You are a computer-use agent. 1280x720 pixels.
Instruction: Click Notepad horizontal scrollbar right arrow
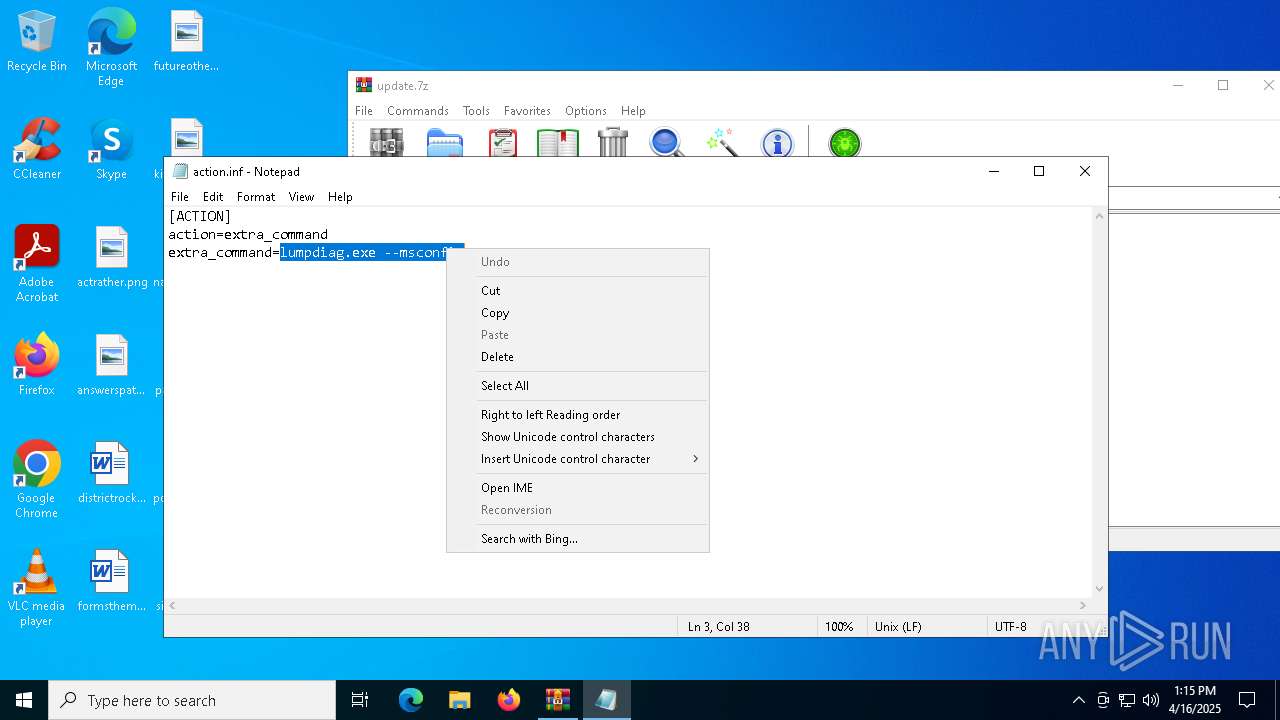click(x=1083, y=605)
